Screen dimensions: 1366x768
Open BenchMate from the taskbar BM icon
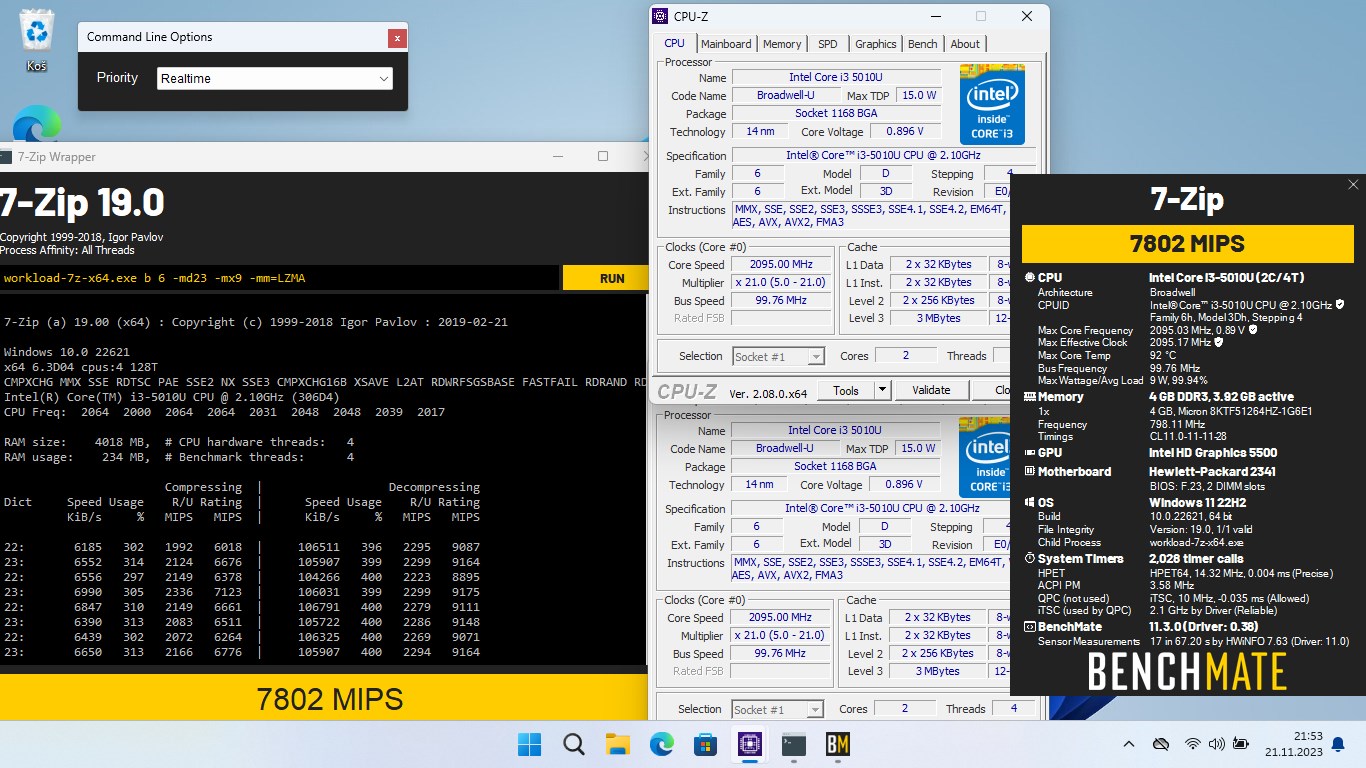click(x=837, y=744)
